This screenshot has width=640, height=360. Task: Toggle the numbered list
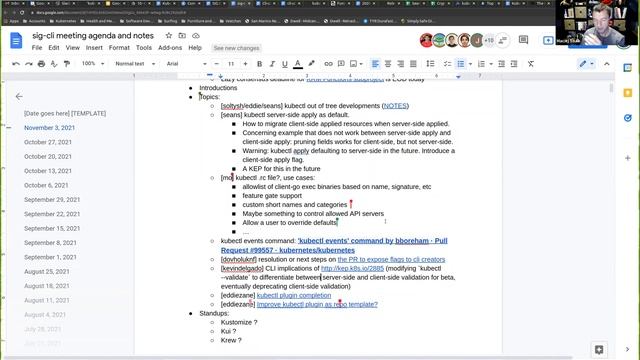[x=481, y=64]
